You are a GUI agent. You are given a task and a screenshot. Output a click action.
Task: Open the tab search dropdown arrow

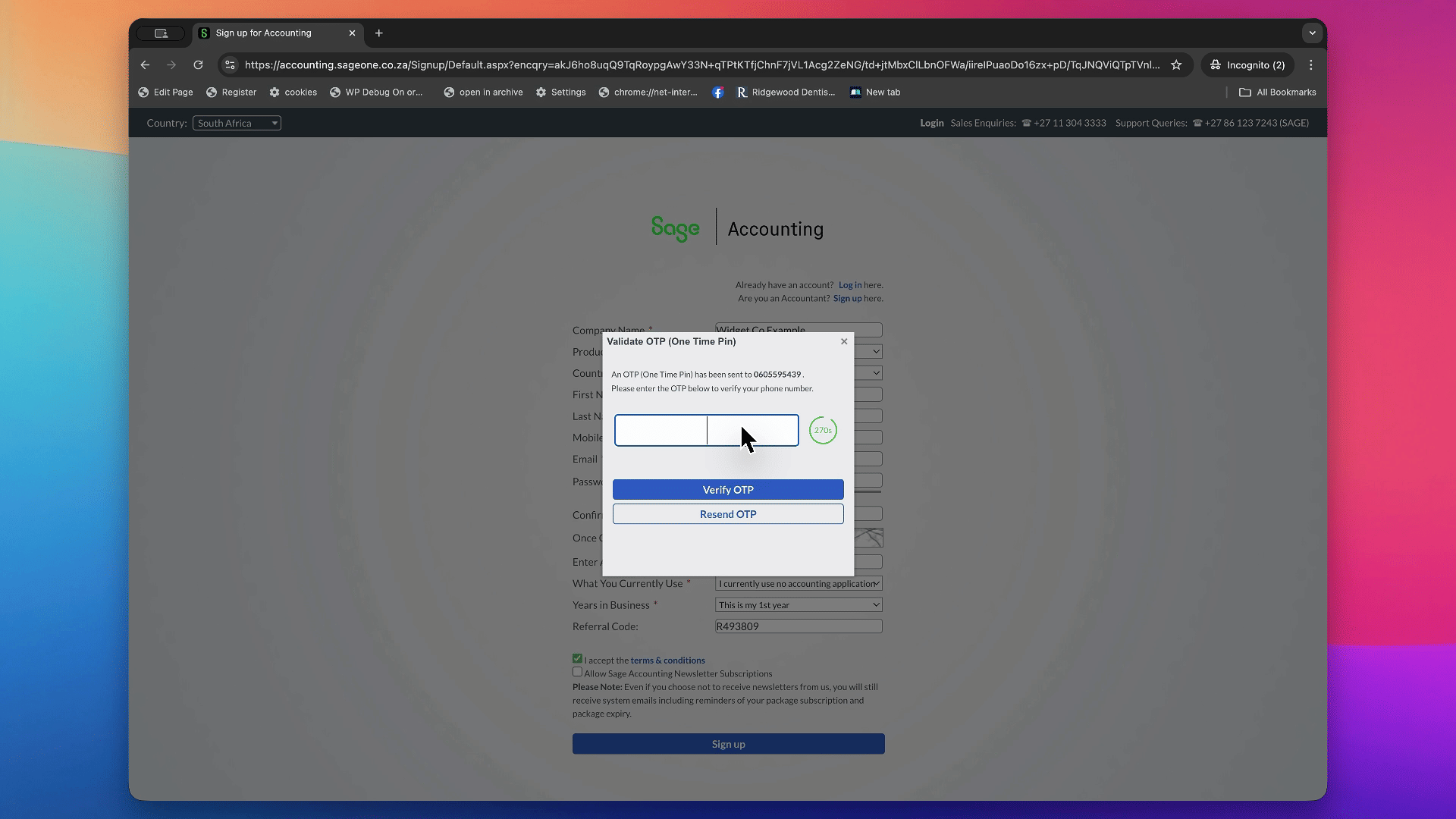coord(1312,33)
